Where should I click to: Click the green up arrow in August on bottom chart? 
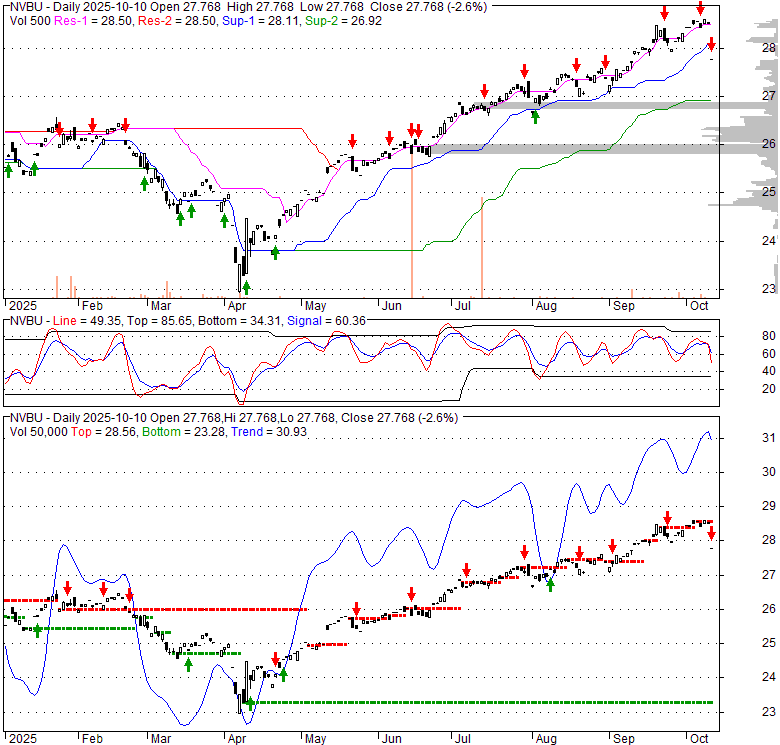[x=550, y=584]
